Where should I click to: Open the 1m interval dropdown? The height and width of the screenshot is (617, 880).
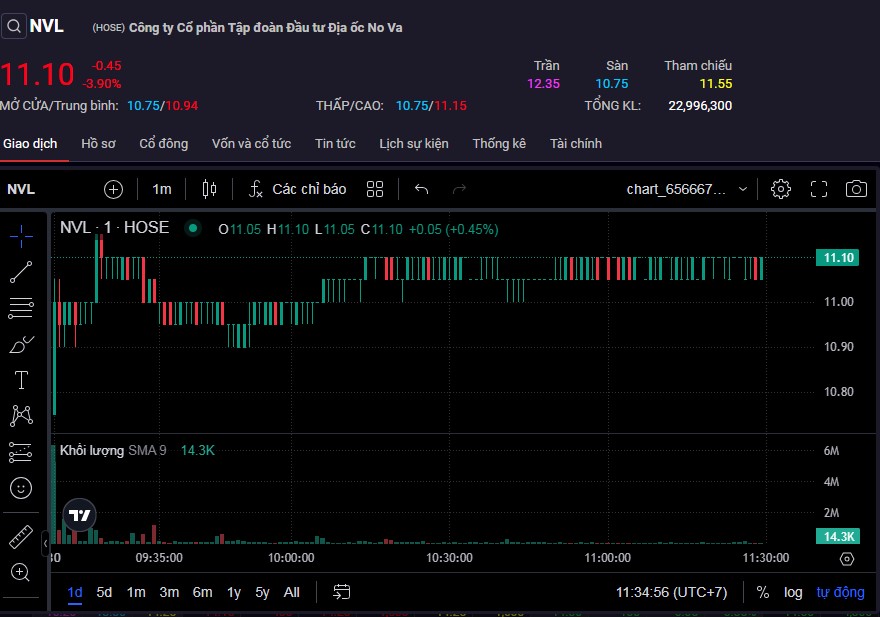[162, 189]
